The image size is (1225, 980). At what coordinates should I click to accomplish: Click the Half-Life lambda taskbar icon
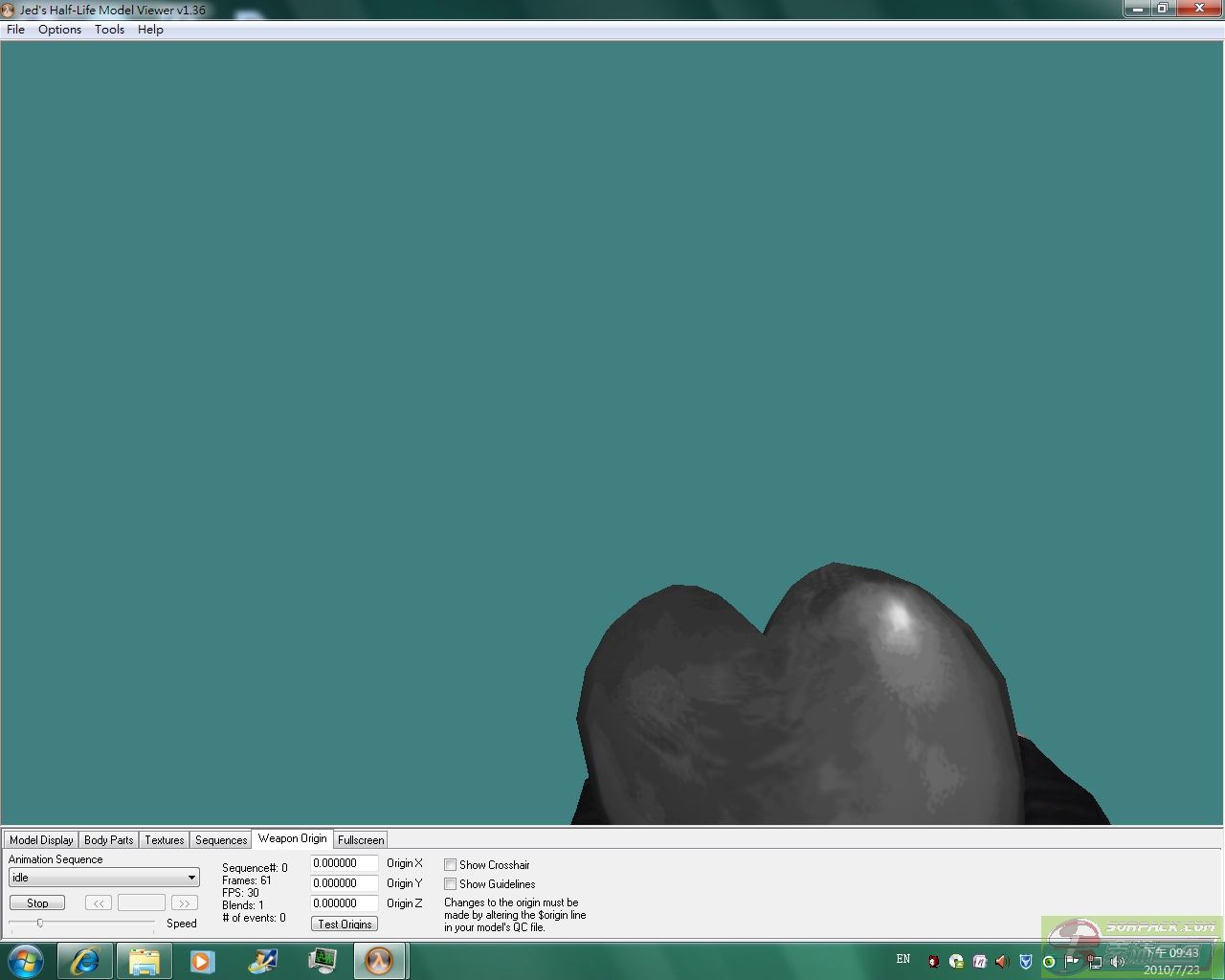tap(380, 961)
